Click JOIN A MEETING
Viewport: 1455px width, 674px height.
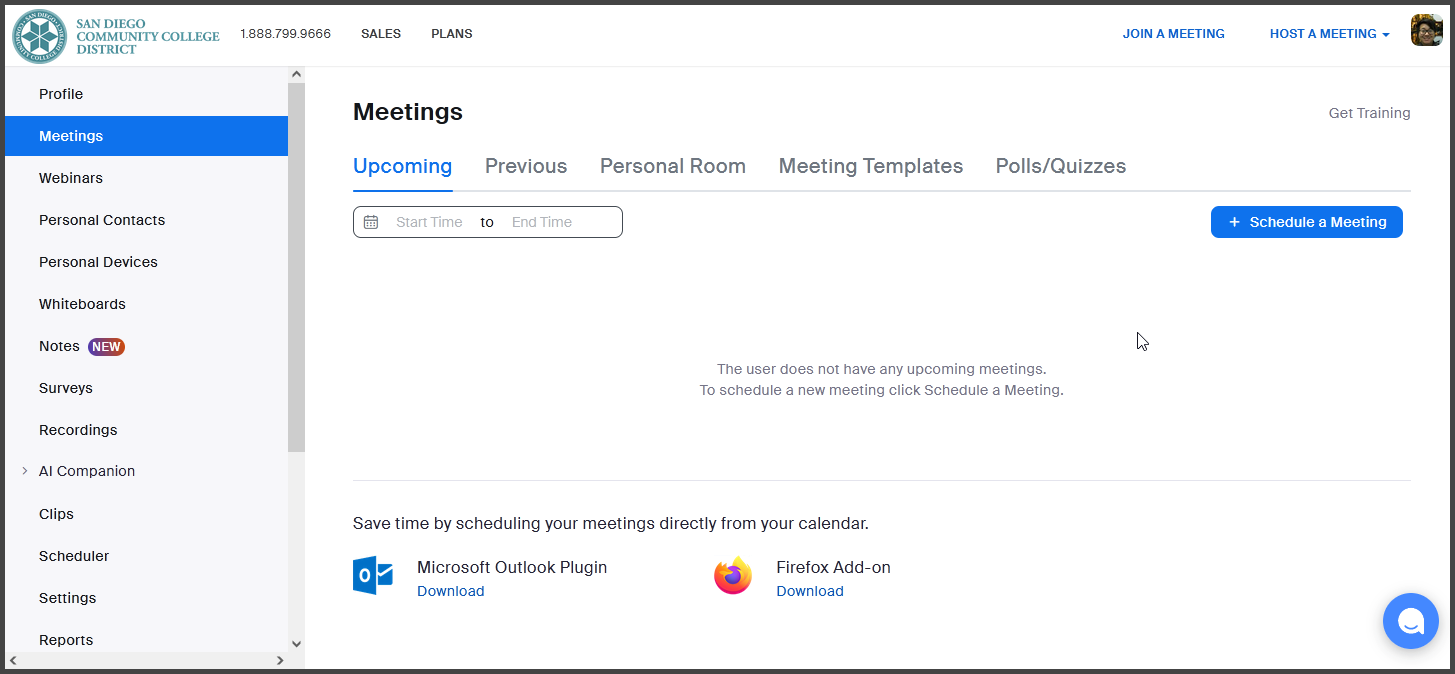click(x=1173, y=33)
